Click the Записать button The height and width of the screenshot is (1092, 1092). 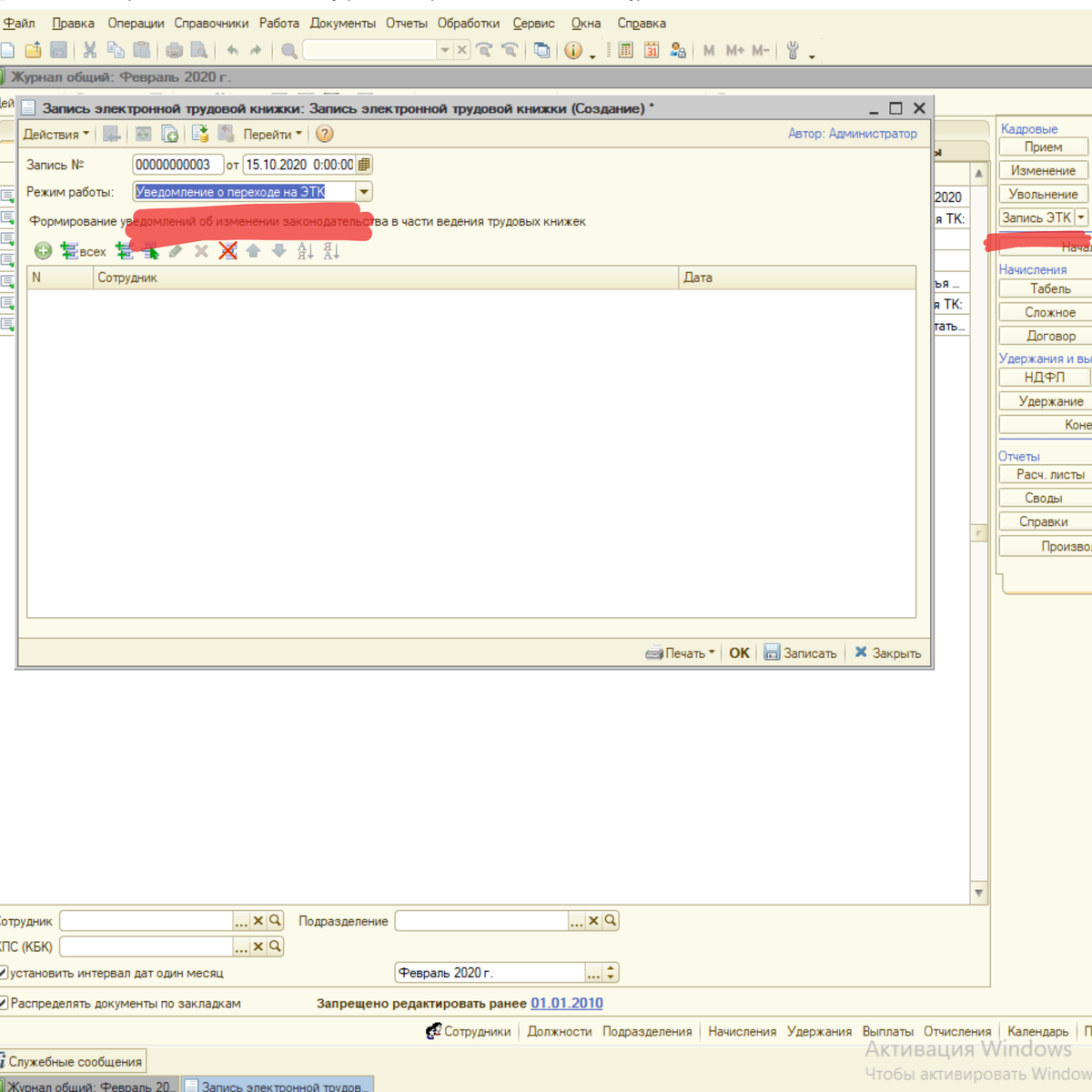[800, 652]
